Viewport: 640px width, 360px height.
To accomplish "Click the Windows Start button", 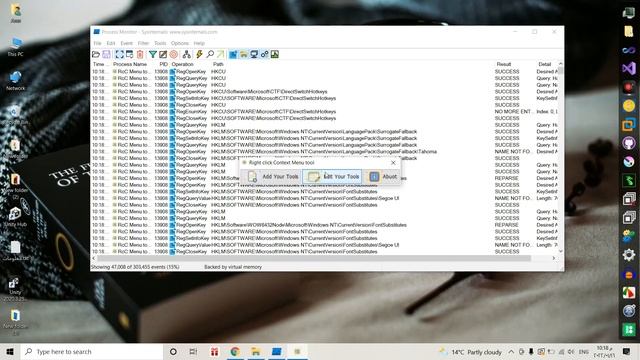I will [x=10, y=351].
